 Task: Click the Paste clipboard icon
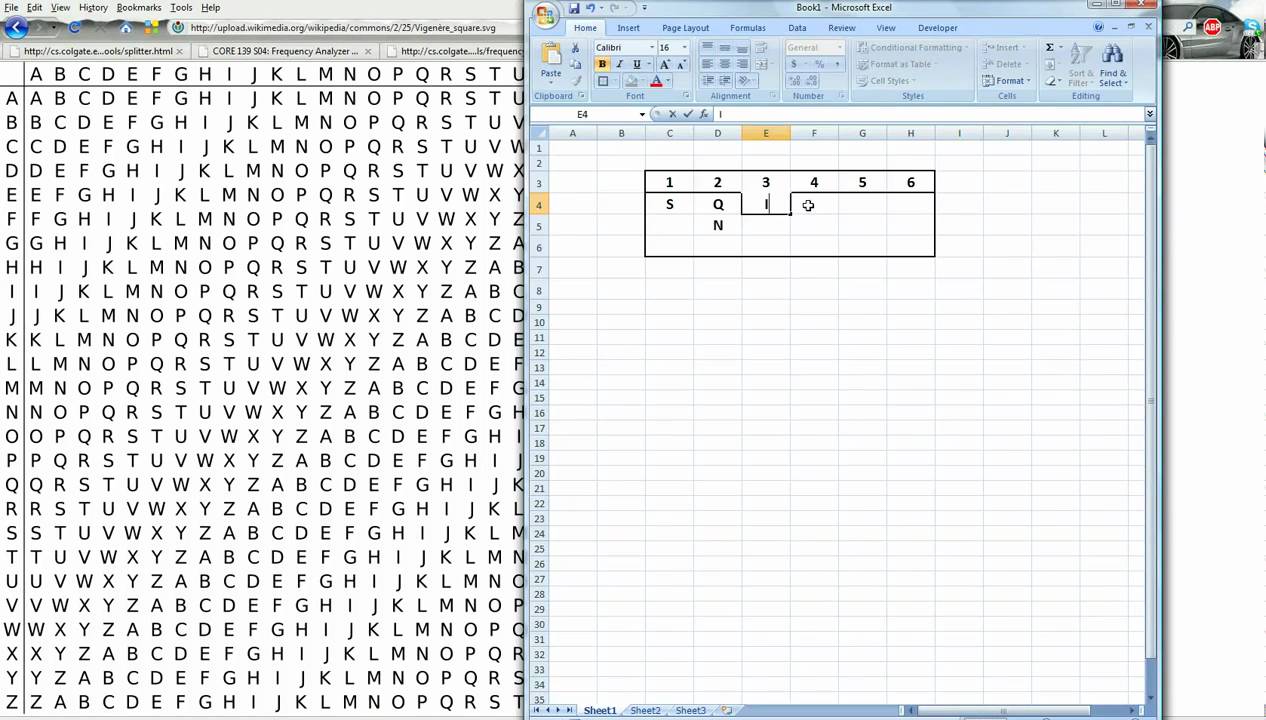tap(551, 54)
